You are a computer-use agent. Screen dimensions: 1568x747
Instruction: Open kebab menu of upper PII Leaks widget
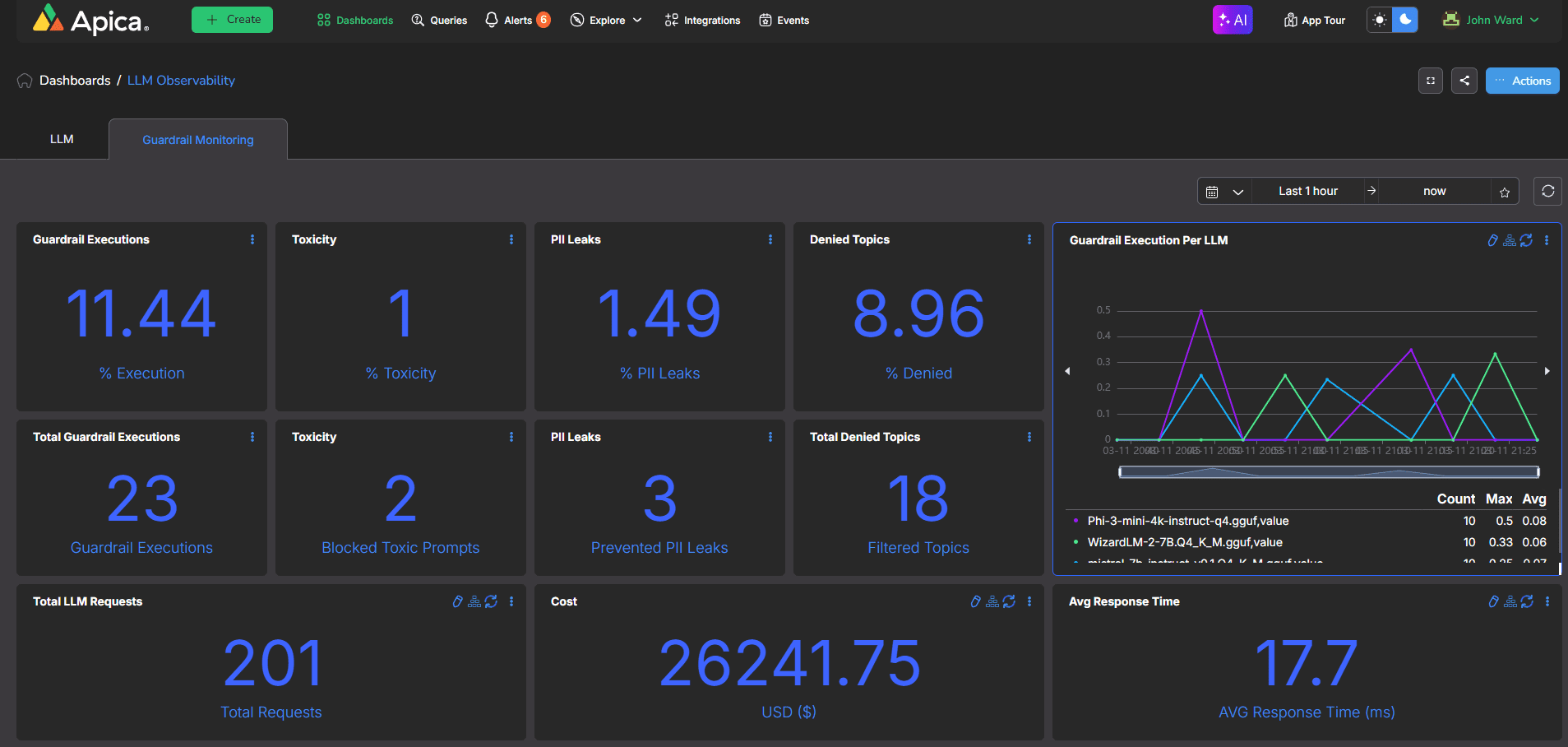[770, 239]
